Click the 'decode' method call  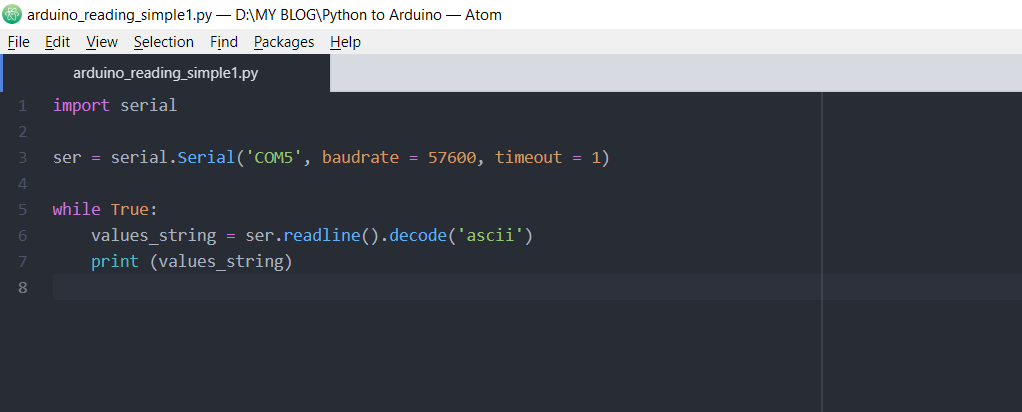point(418,236)
